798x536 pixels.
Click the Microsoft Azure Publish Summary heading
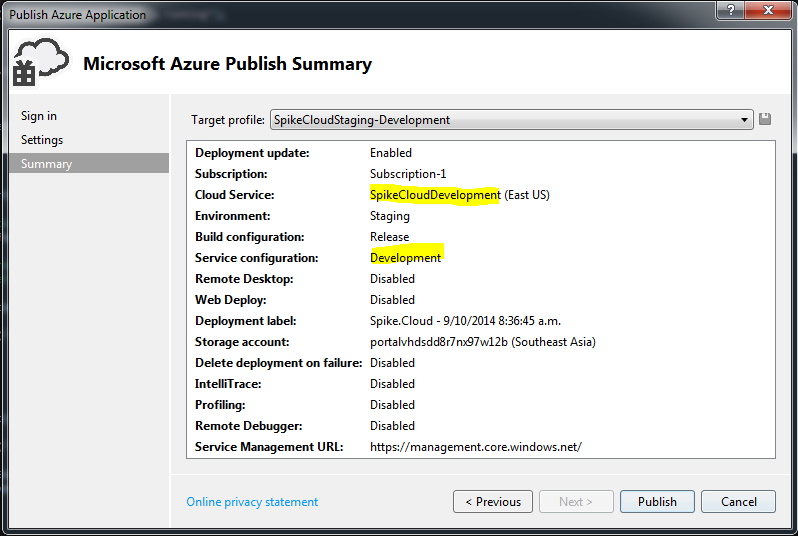pyautogui.click(x=227, y=64)
